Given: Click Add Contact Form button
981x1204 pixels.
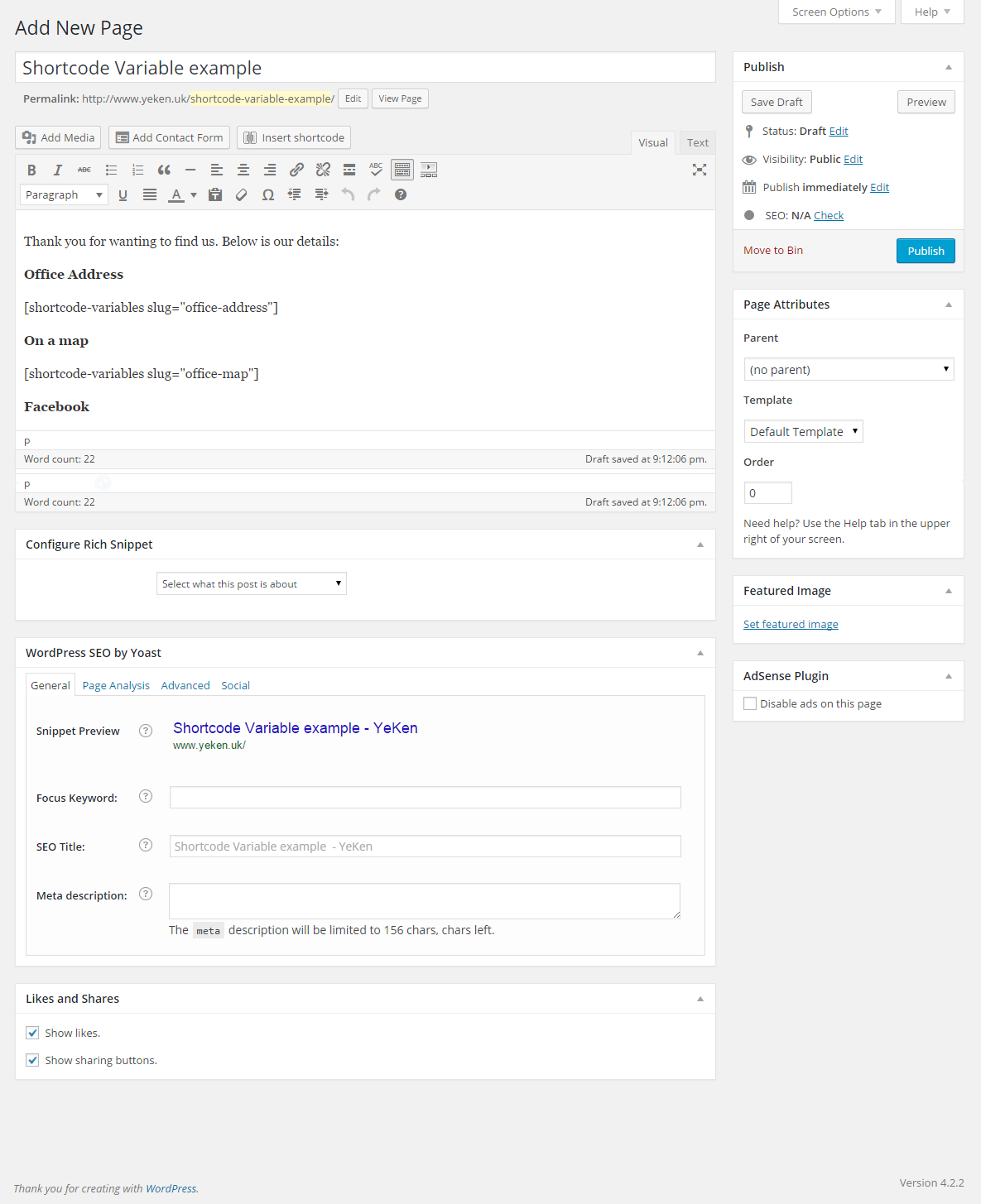Looking at the screenshot, I should 169,137.
